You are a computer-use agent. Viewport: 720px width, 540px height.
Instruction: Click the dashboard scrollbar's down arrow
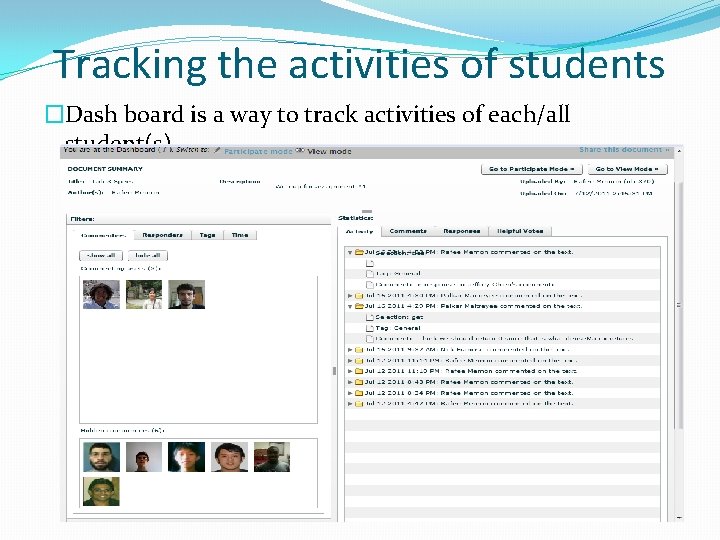tap(679, 518)
